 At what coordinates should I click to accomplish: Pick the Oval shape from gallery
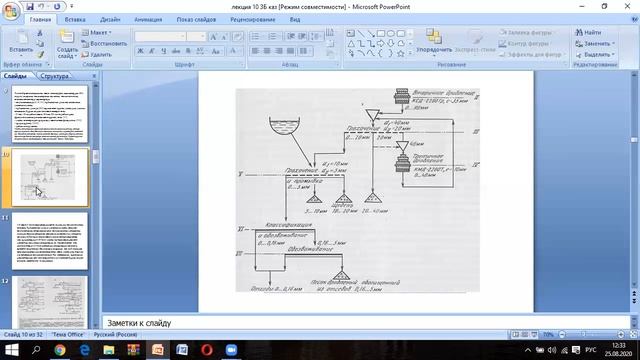coord(391,33)
